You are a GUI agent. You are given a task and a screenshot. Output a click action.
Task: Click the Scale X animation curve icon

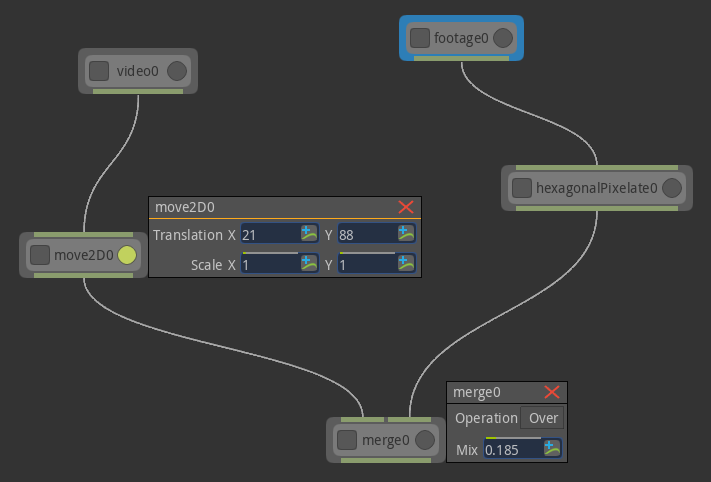click(x=309, y=264)
